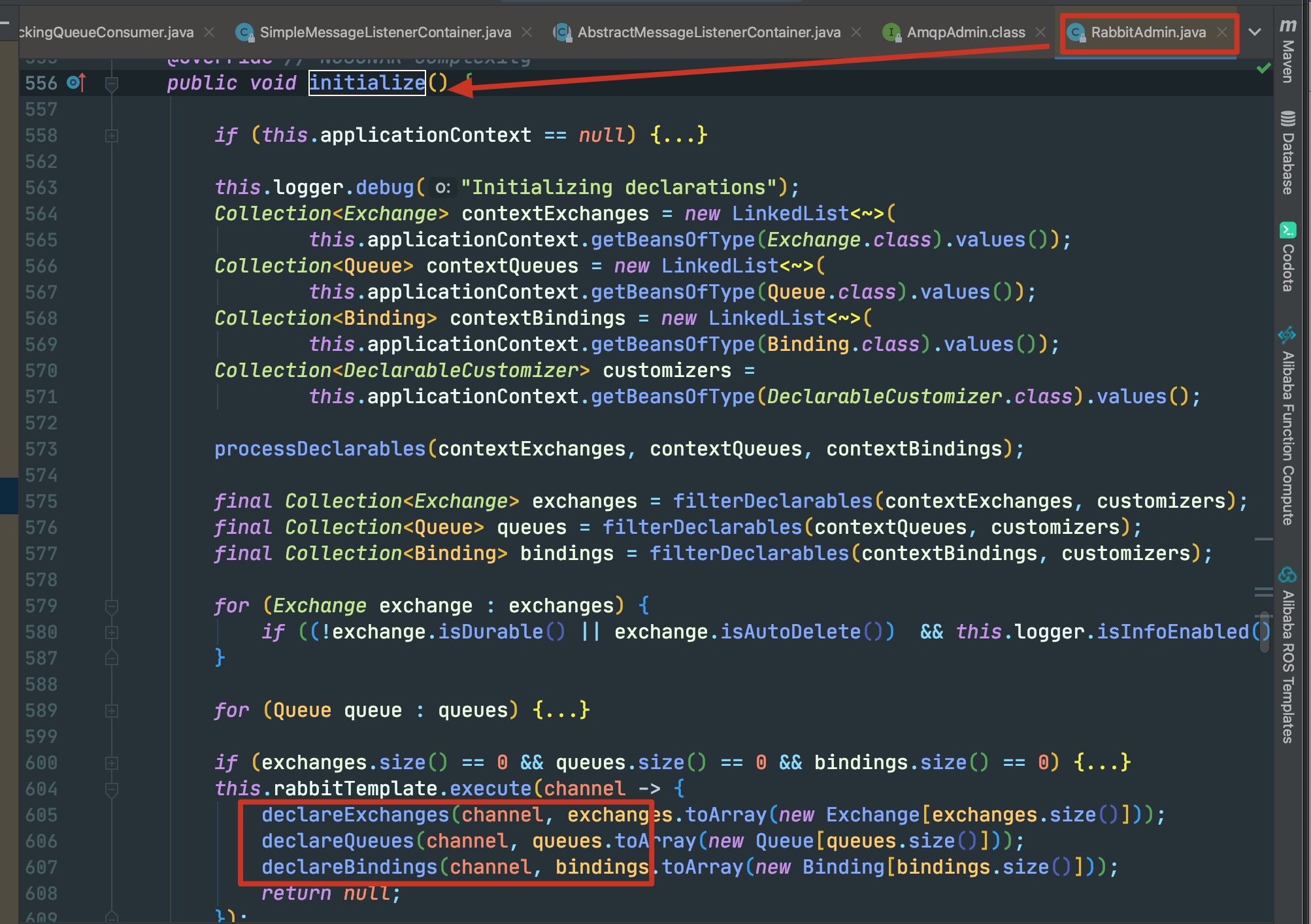Click the green inspection checkmark icon
Image resolution: width=1311 pixels, height=924 pixels.
pos(1263,68)
